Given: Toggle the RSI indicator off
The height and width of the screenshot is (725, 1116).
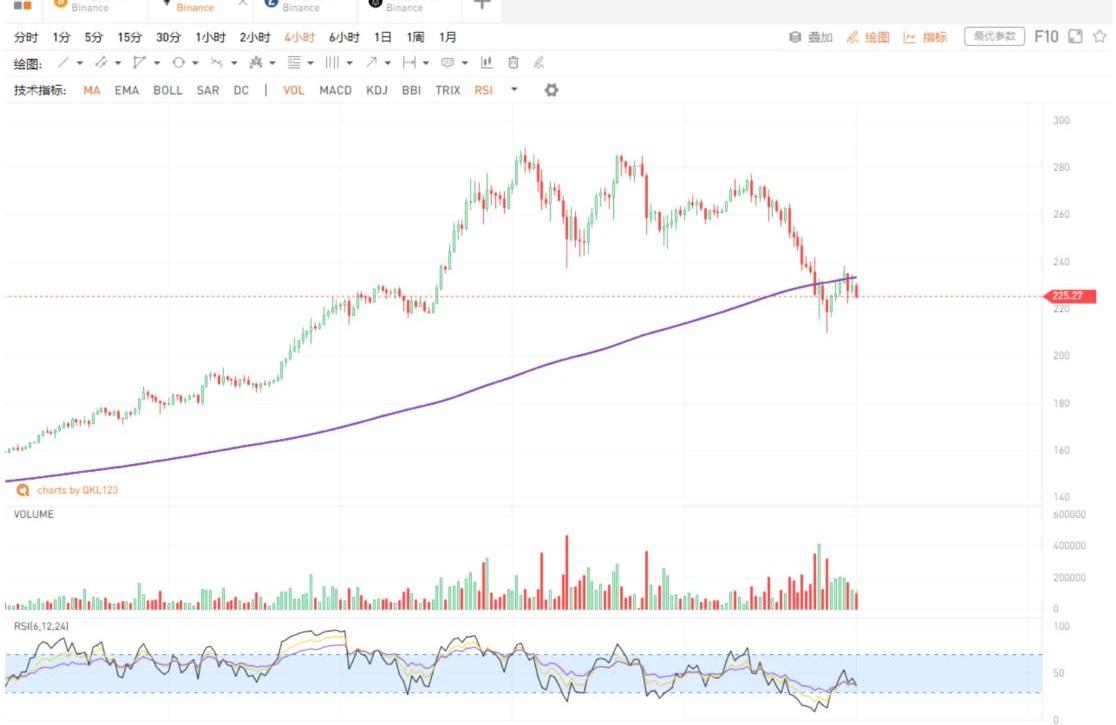Looking at the screenshot, I should pos(483,90).
